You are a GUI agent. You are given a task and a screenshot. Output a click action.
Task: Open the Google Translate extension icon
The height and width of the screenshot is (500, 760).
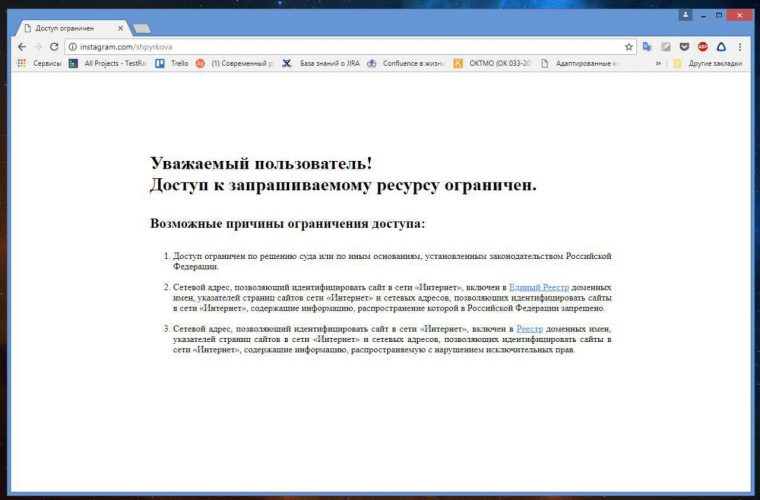(x=647, y=47)
